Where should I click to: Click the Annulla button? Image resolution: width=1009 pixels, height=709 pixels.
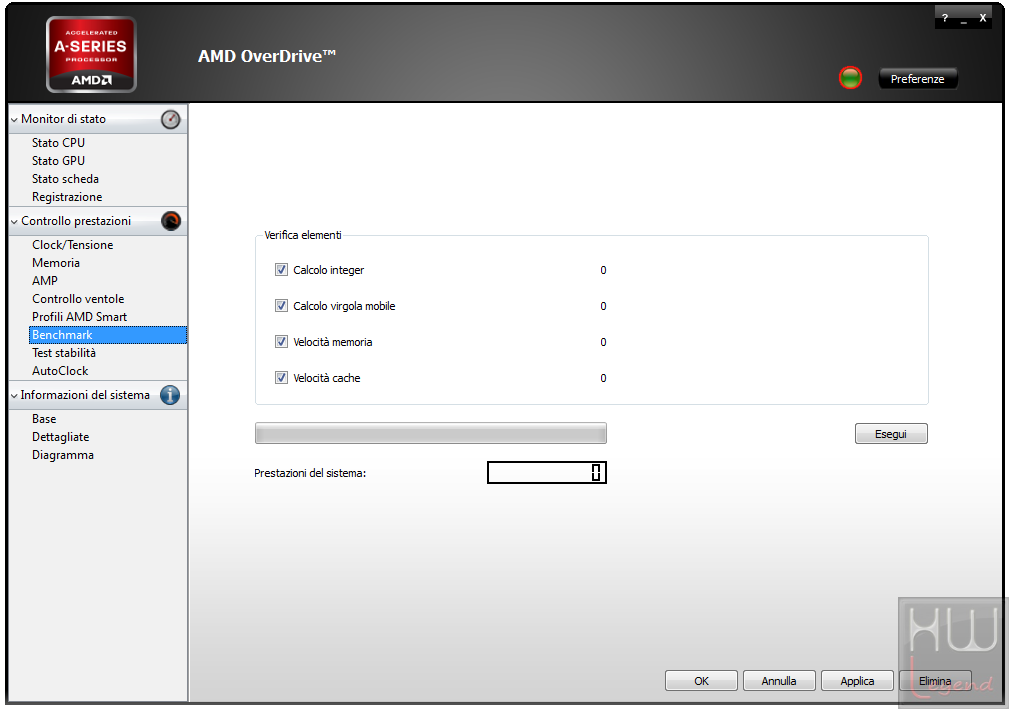pyautogui.click(x=779, y=681)
